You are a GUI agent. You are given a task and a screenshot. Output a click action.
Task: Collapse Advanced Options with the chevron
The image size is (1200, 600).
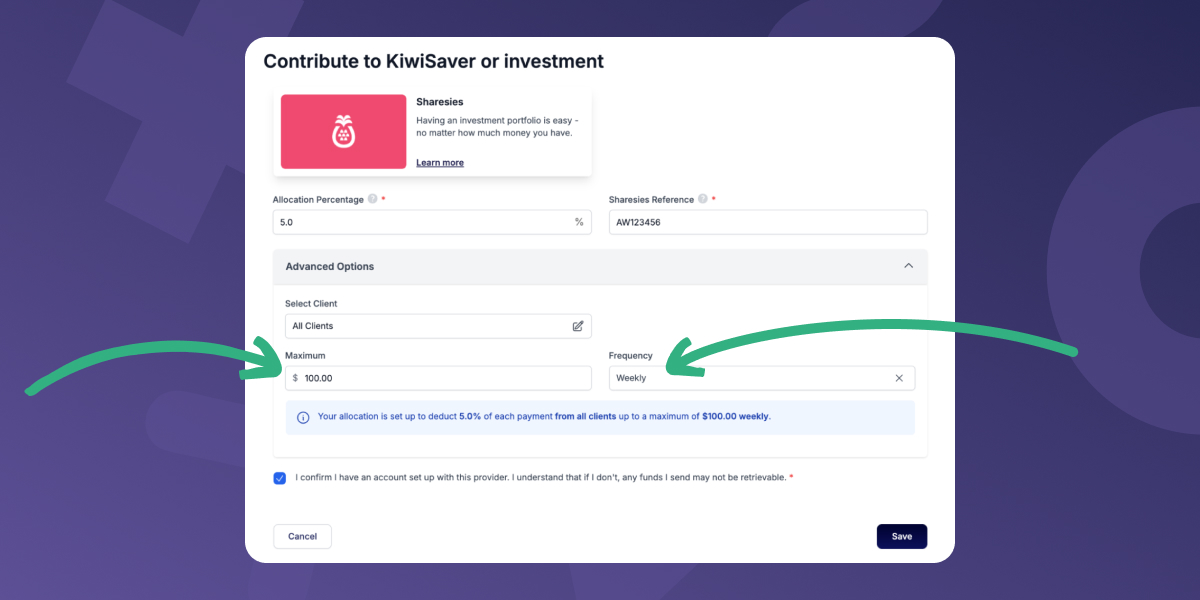pyautogui.click(x=909, y=266)
